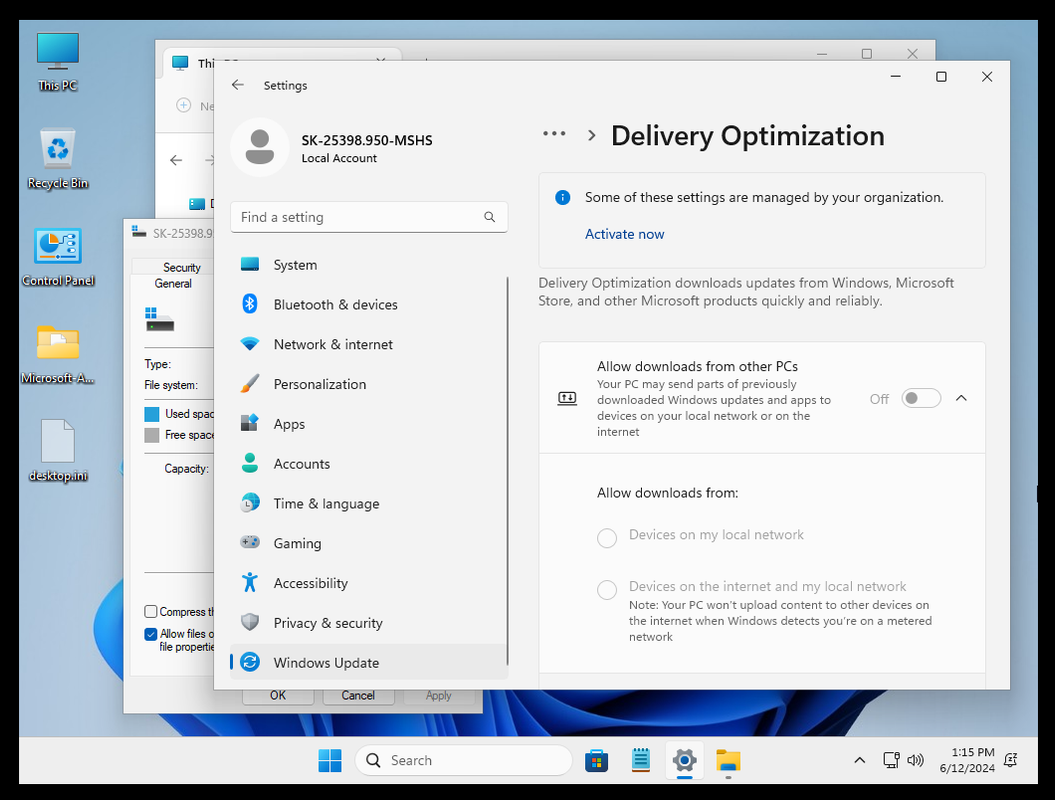Show hidden icons tray chevron
The width and height of the screenshot is (1055, 800).
click(859, 760)
